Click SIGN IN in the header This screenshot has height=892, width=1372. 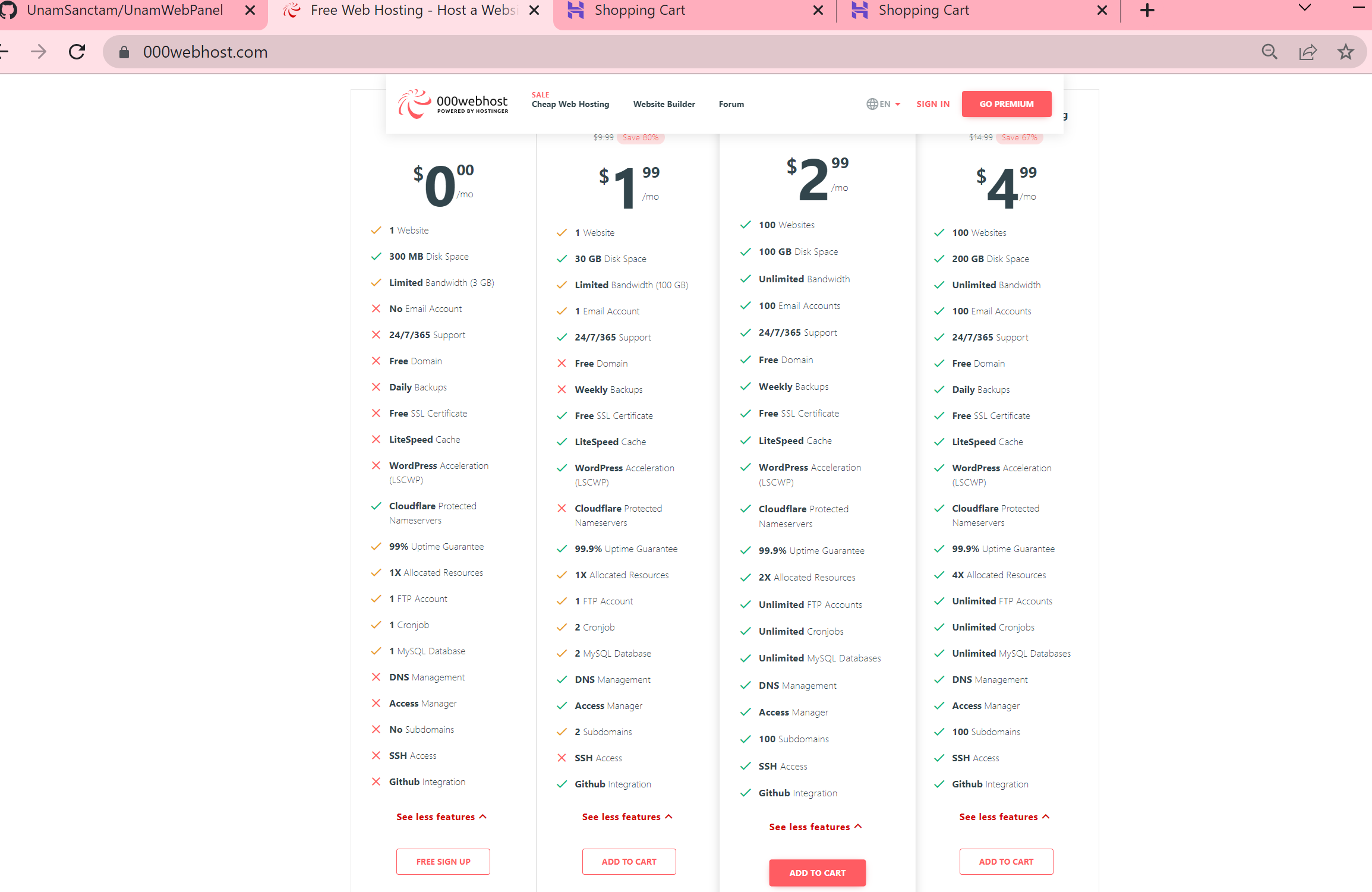coord(932,103)
